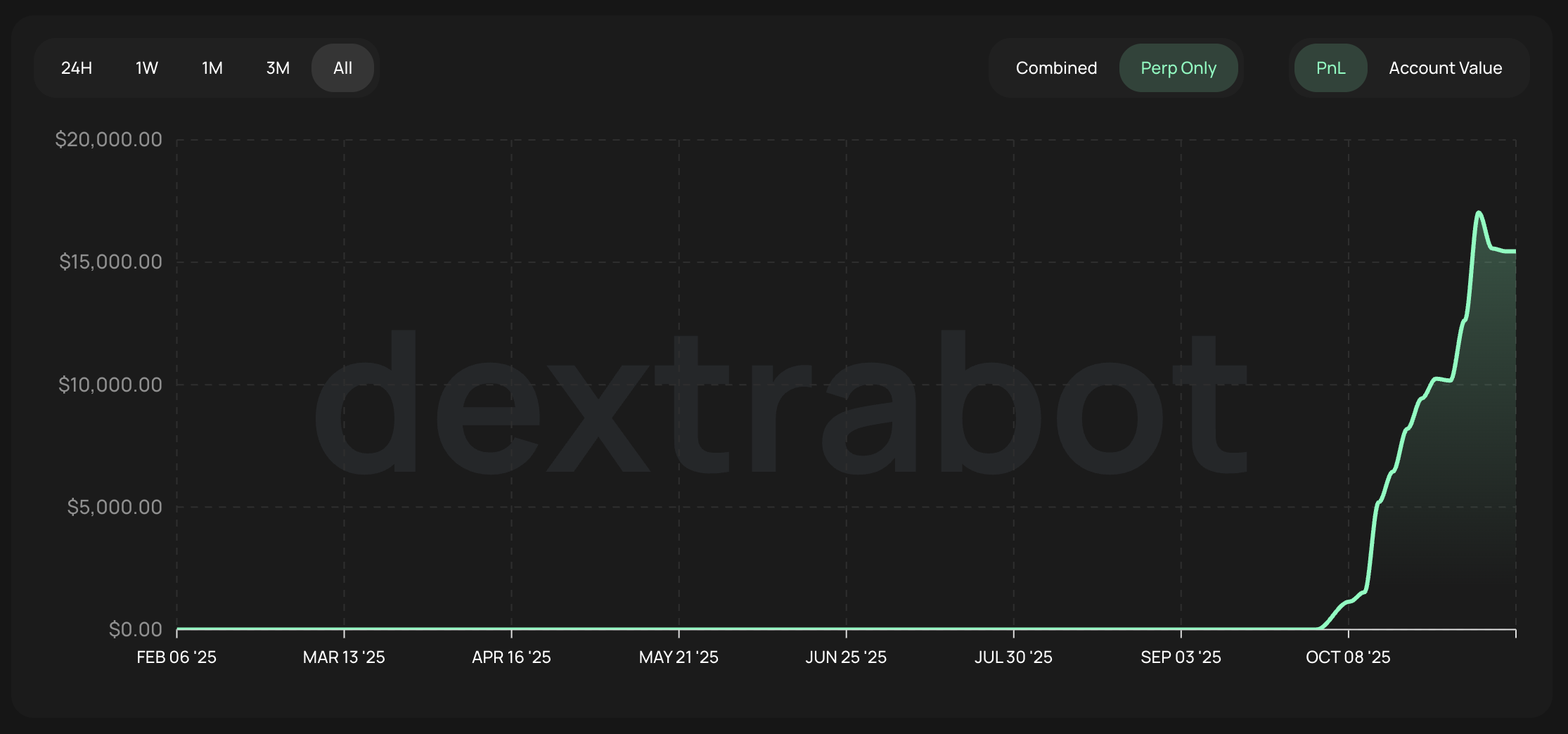Enable the Perp Only filter
1568x734 pixels.
point(1178,68)
